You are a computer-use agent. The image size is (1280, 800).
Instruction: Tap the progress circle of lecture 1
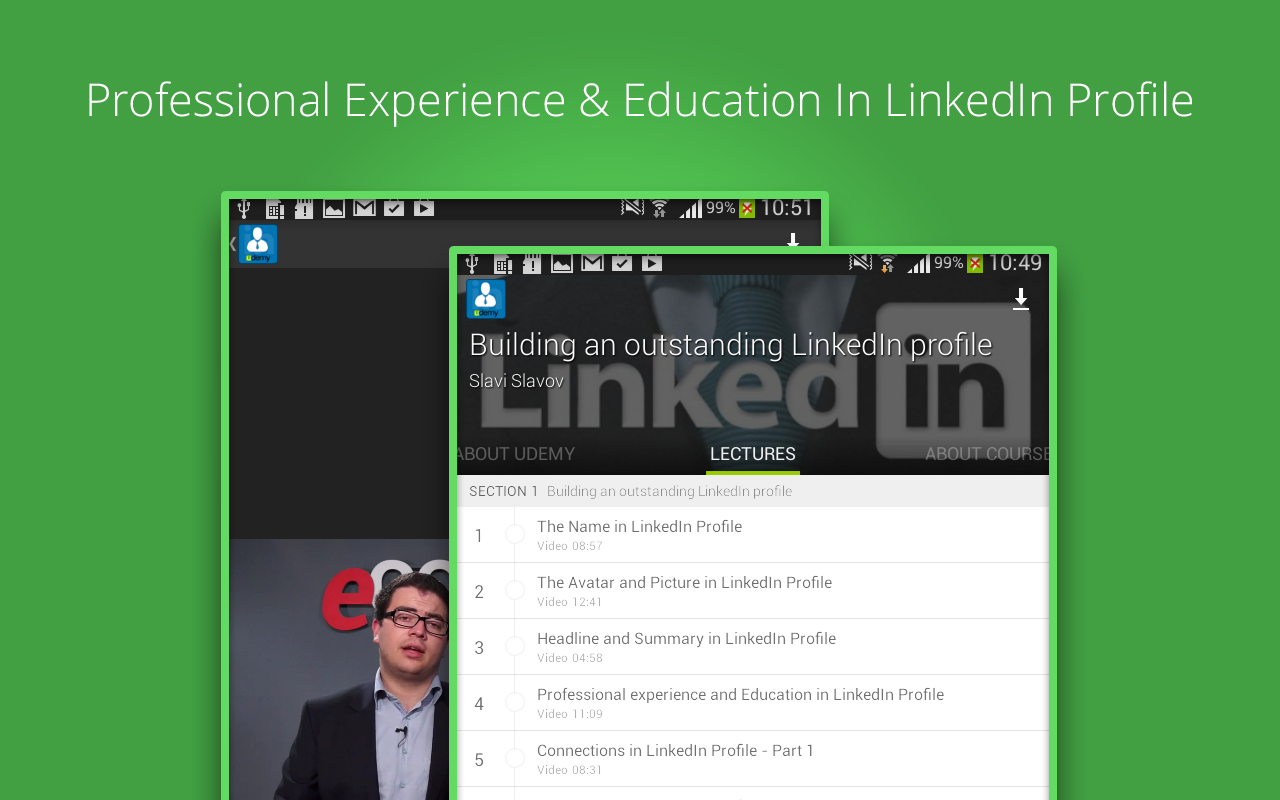[515, 535]
